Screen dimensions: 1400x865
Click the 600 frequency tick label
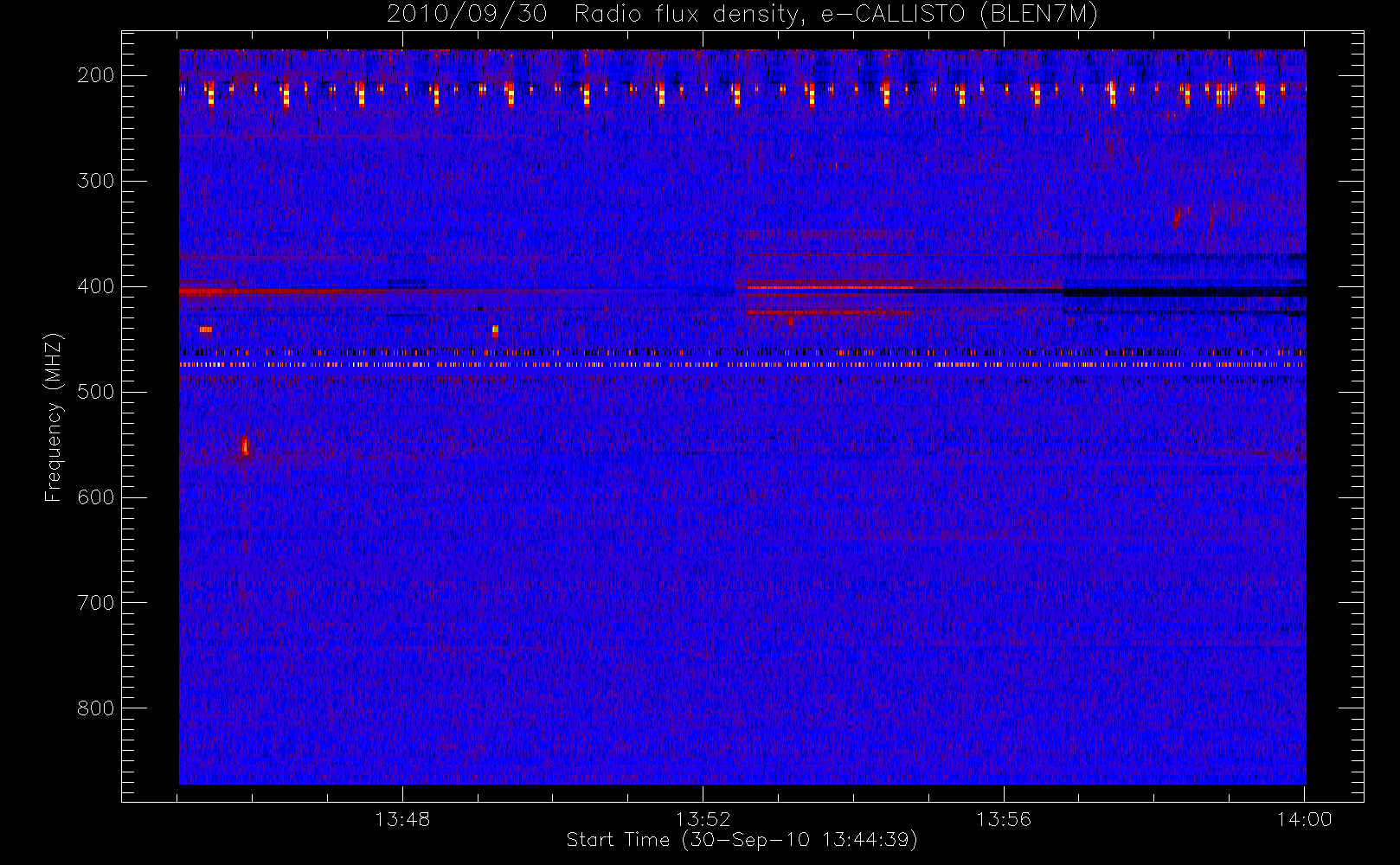[95, 497]
